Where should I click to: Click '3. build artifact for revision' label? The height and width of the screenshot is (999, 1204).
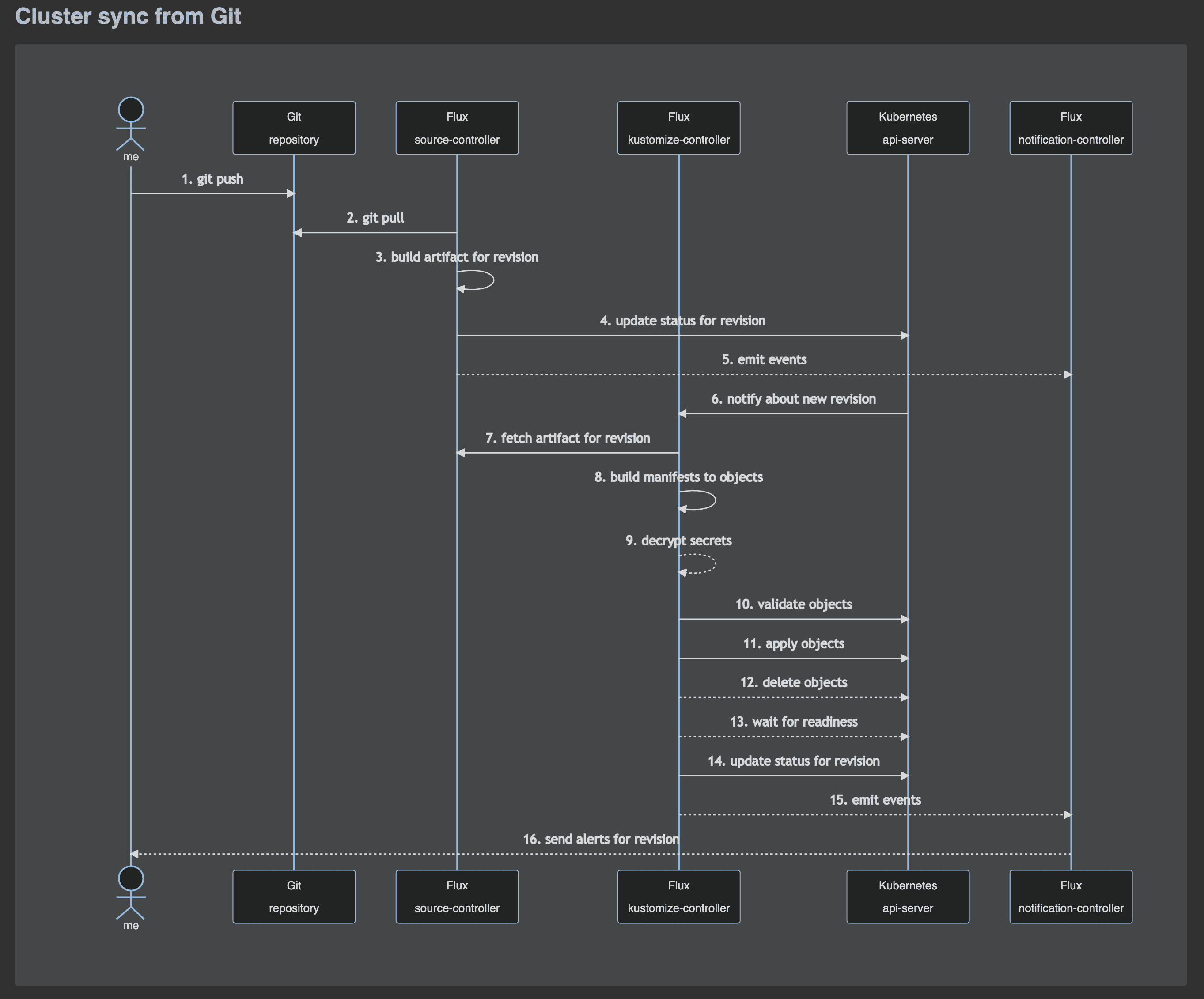tap(457, 257)
